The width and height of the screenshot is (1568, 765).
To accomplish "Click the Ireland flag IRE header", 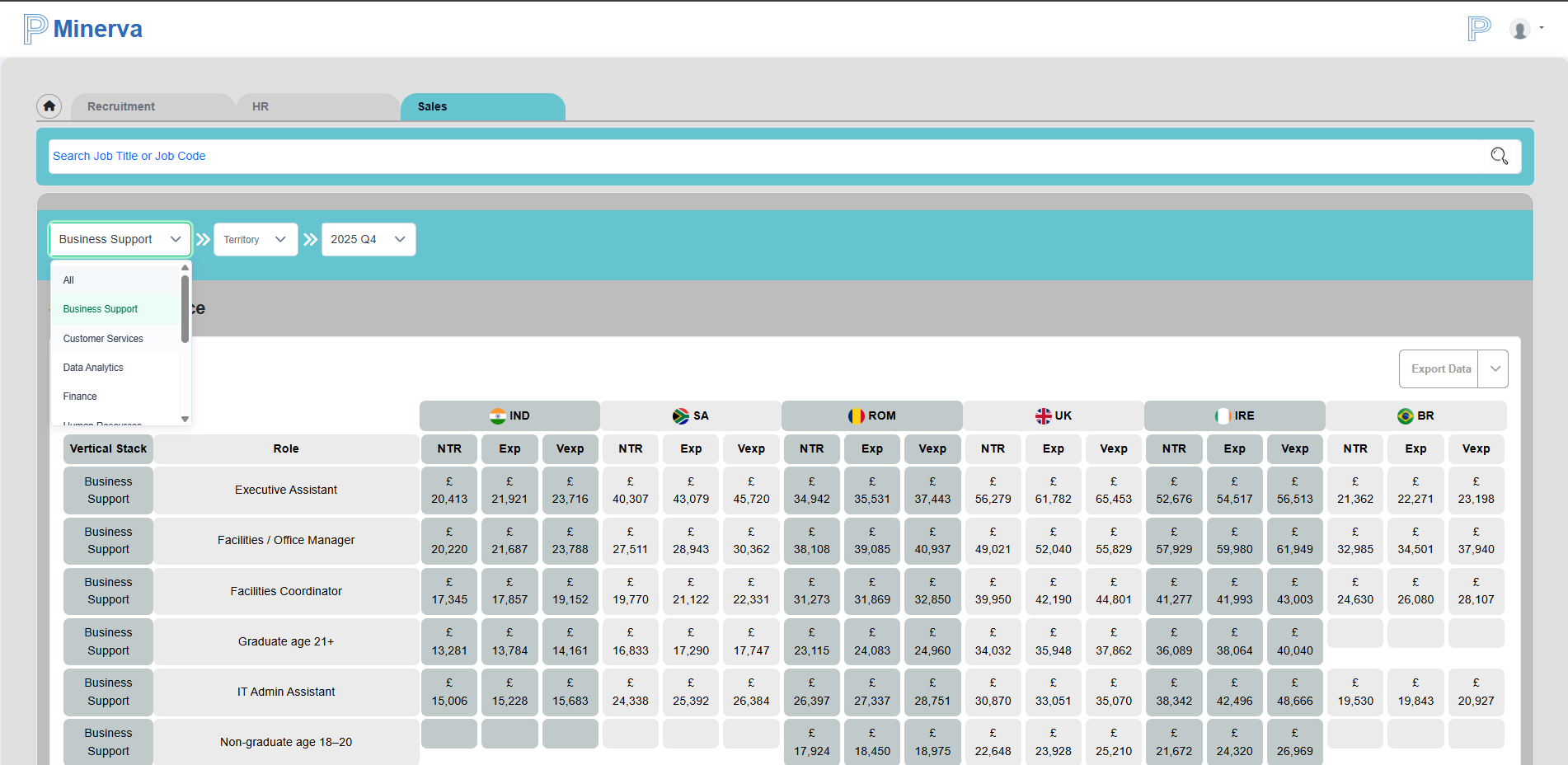I will (1235, 415).
